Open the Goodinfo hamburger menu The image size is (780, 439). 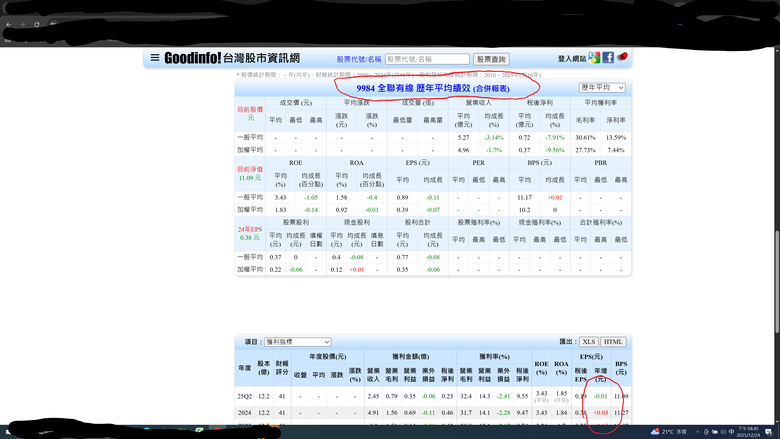(155, 58)
